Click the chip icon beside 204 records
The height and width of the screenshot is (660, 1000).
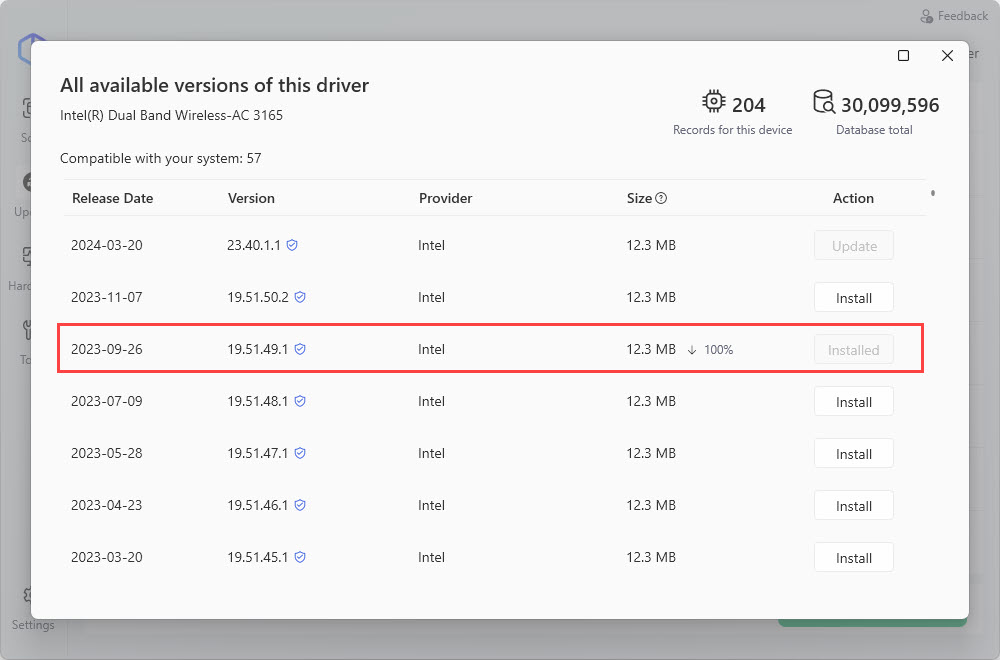pos(714,103)
